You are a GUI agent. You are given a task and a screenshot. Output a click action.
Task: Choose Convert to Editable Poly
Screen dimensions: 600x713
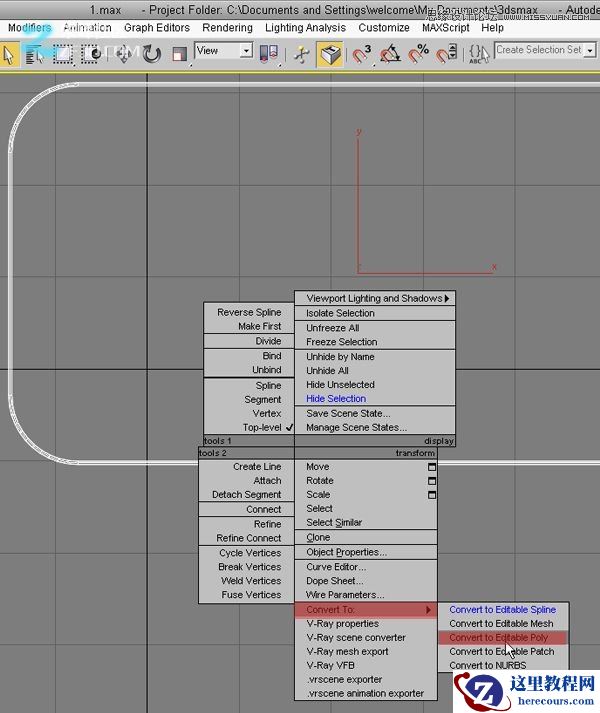coord(503,638)
